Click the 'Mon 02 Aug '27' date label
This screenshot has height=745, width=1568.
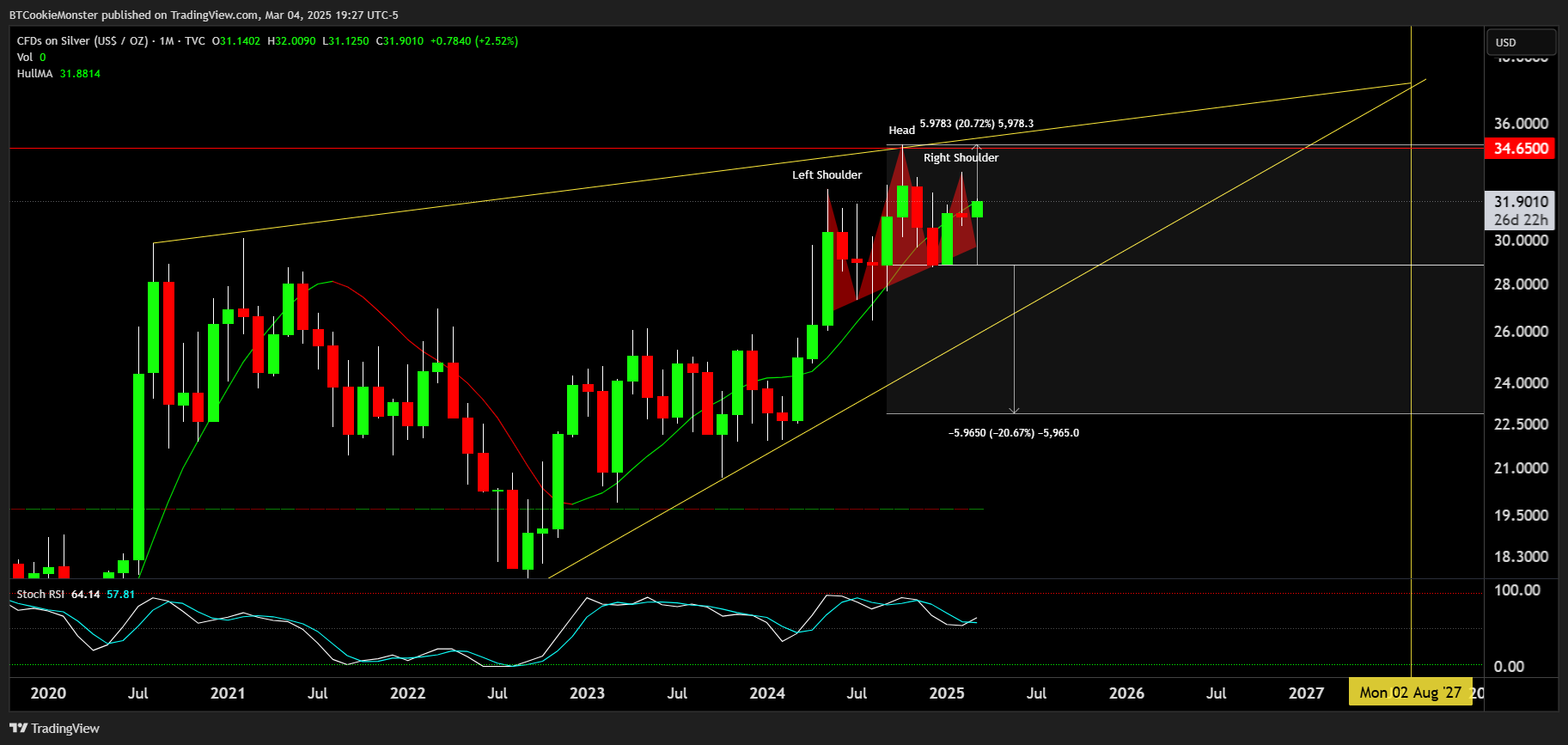tap(1410, 693)
